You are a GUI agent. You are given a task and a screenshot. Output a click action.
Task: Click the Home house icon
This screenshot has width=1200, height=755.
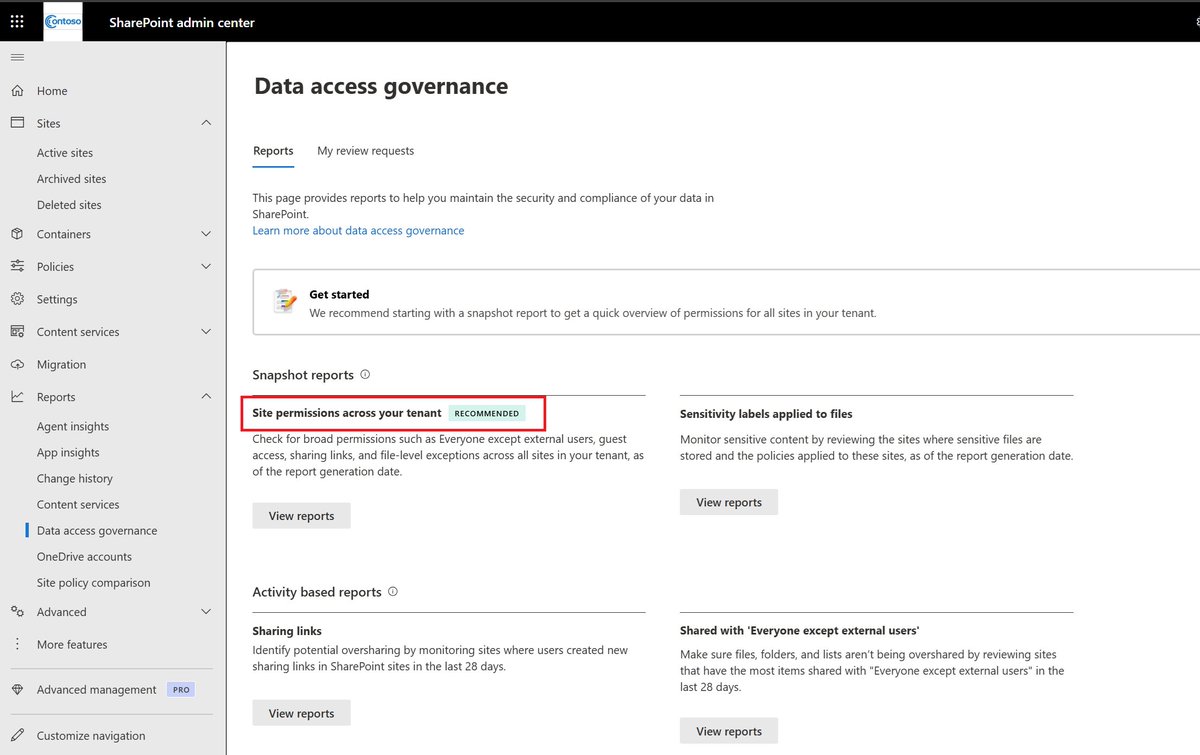[17, 91]
